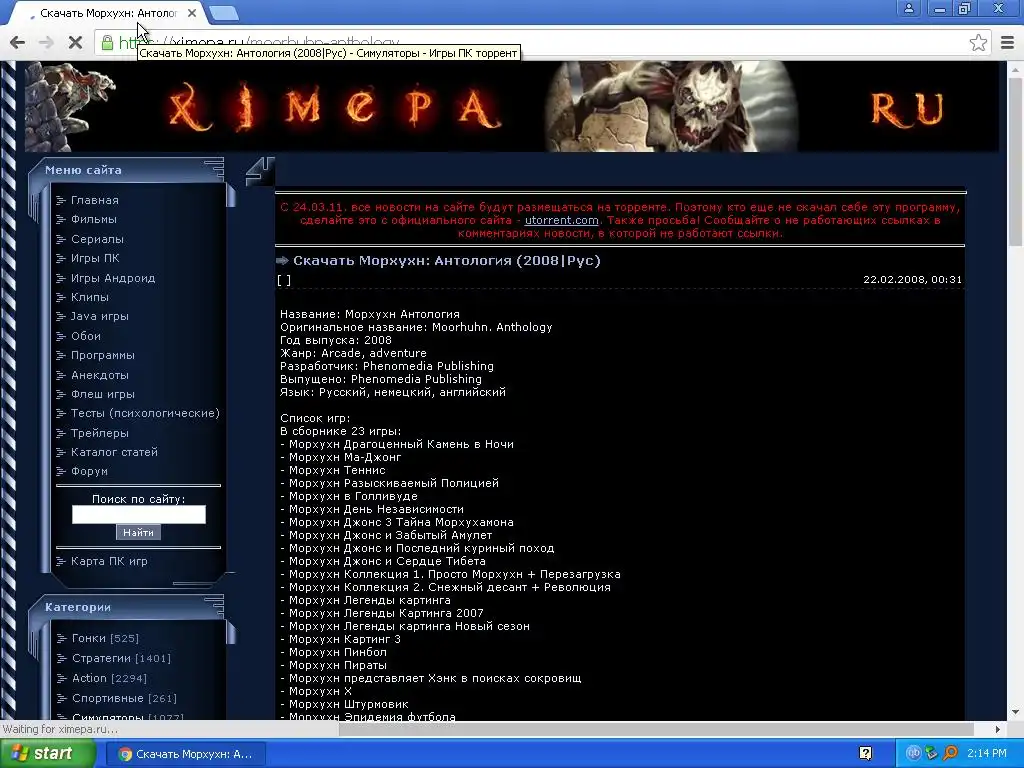Viewport: 1024px width, 768px height.
Task: Go to Флеш игры section
Action: click(x=103, y=394)
